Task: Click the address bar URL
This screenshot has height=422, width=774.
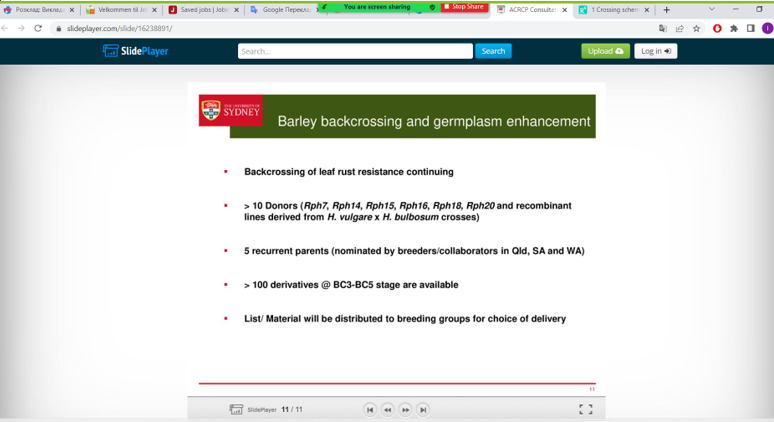Action: pyautogui.click(x=119, y=29)
